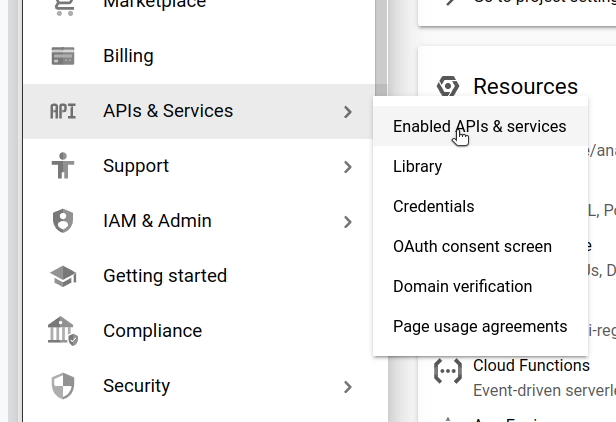616x422 pixels.
Task: Open Page usage agreements
Action: (x=480, y=327)
